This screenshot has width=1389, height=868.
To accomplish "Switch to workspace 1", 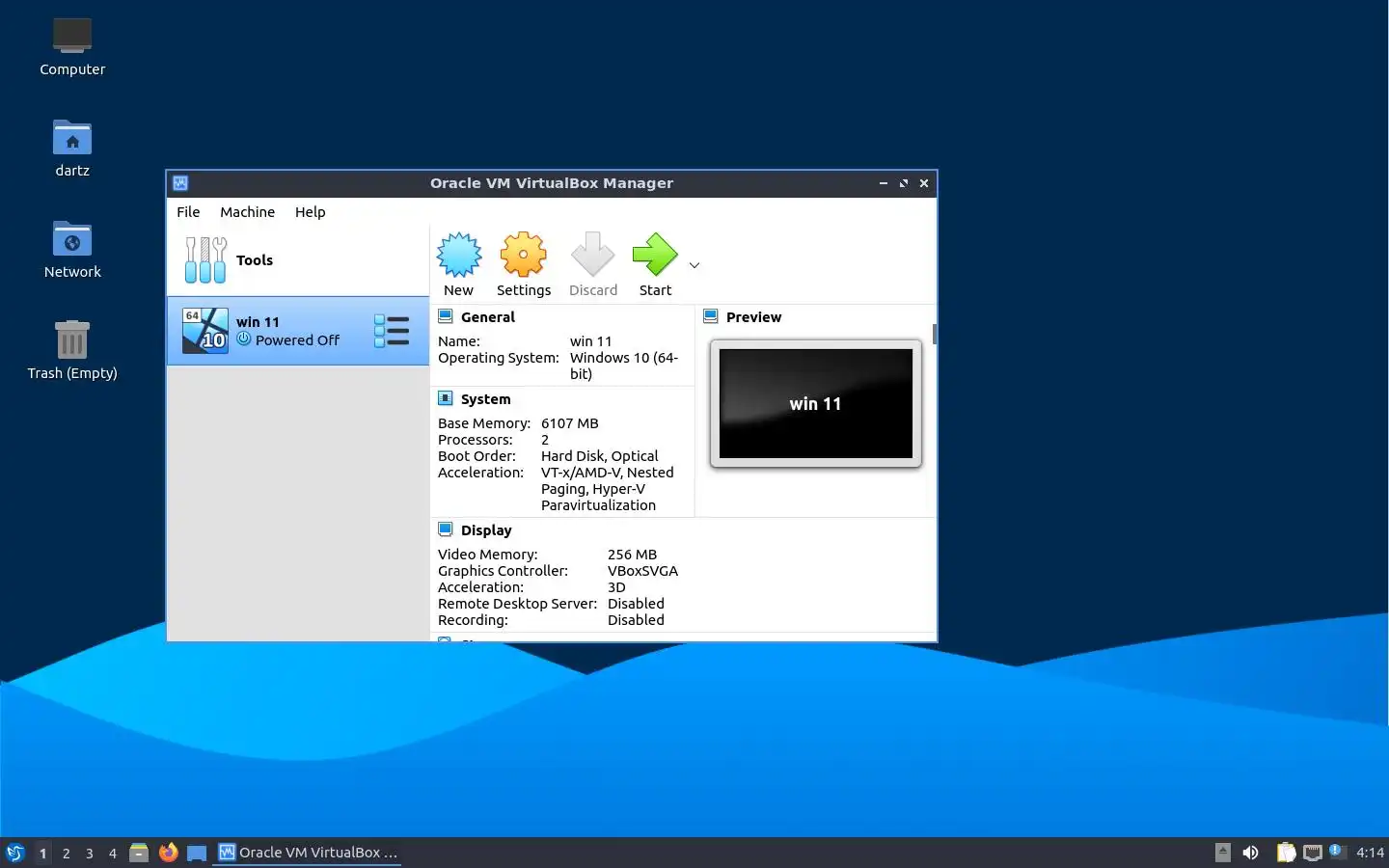I will (42, 854).
